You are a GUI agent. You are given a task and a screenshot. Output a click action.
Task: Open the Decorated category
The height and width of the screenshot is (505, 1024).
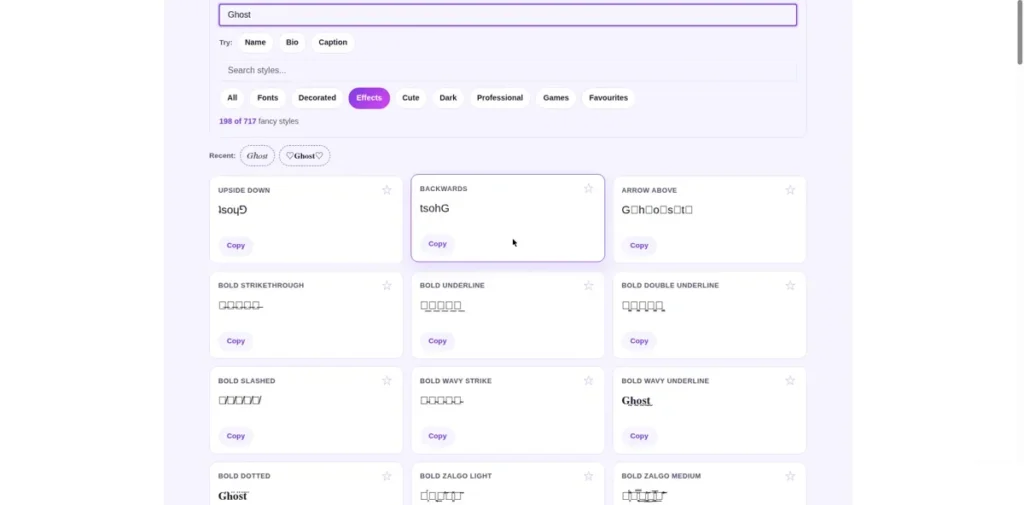point(317,98)
